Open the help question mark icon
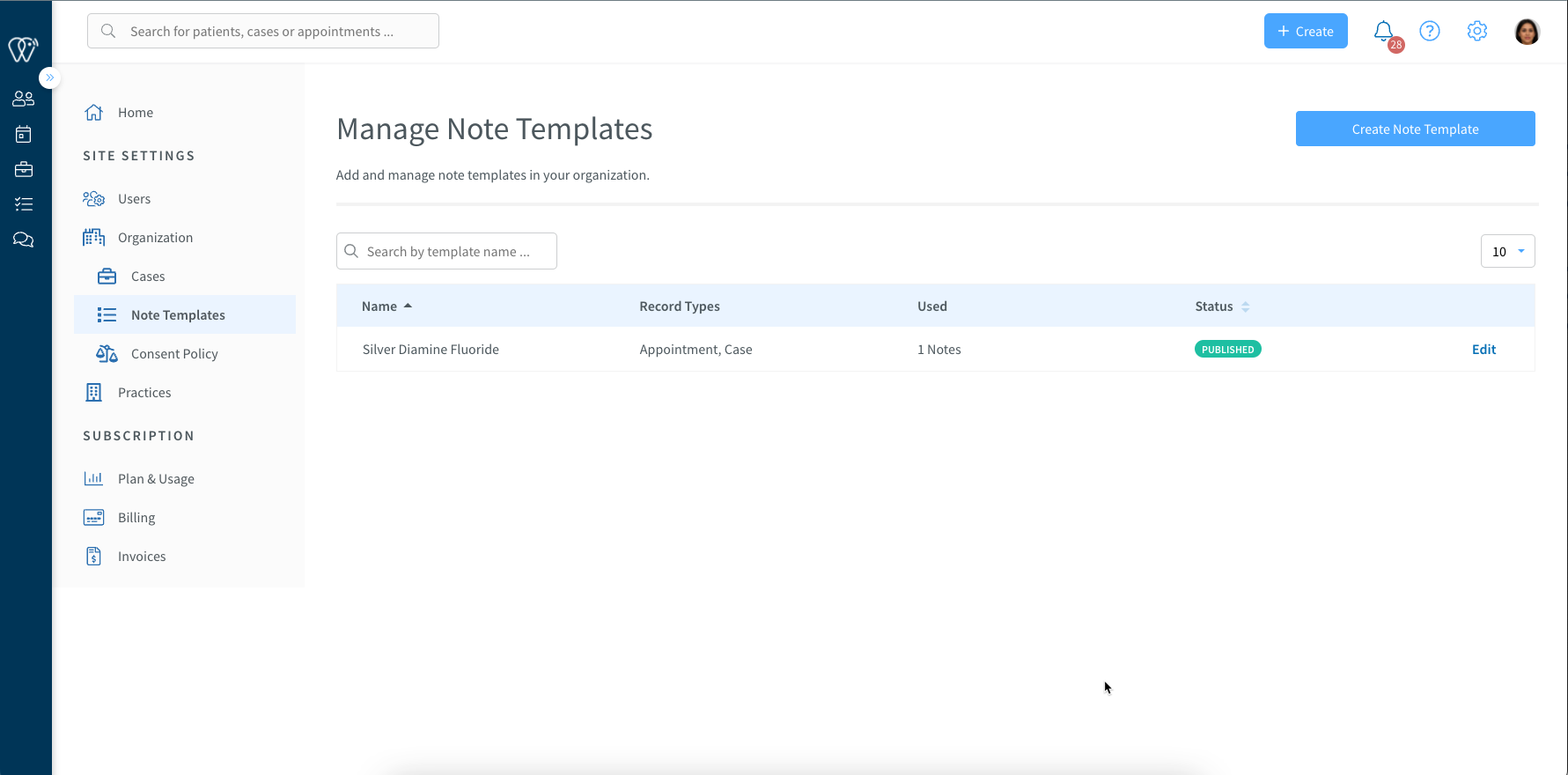Image resolution: width=1568 pixels, height=775 pixels. click(x=1430, y=31)
